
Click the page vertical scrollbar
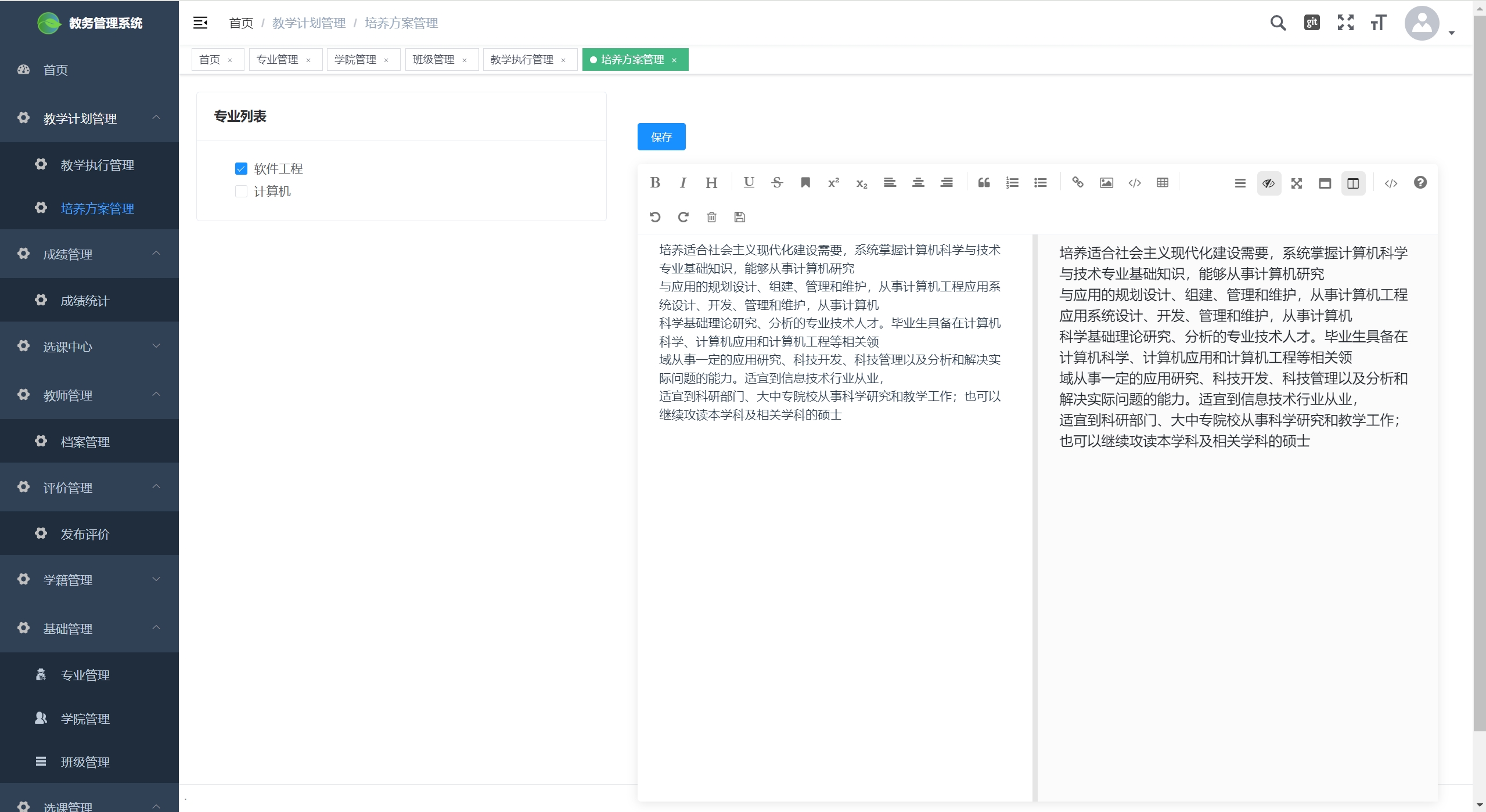click(x=1479, y=371)
